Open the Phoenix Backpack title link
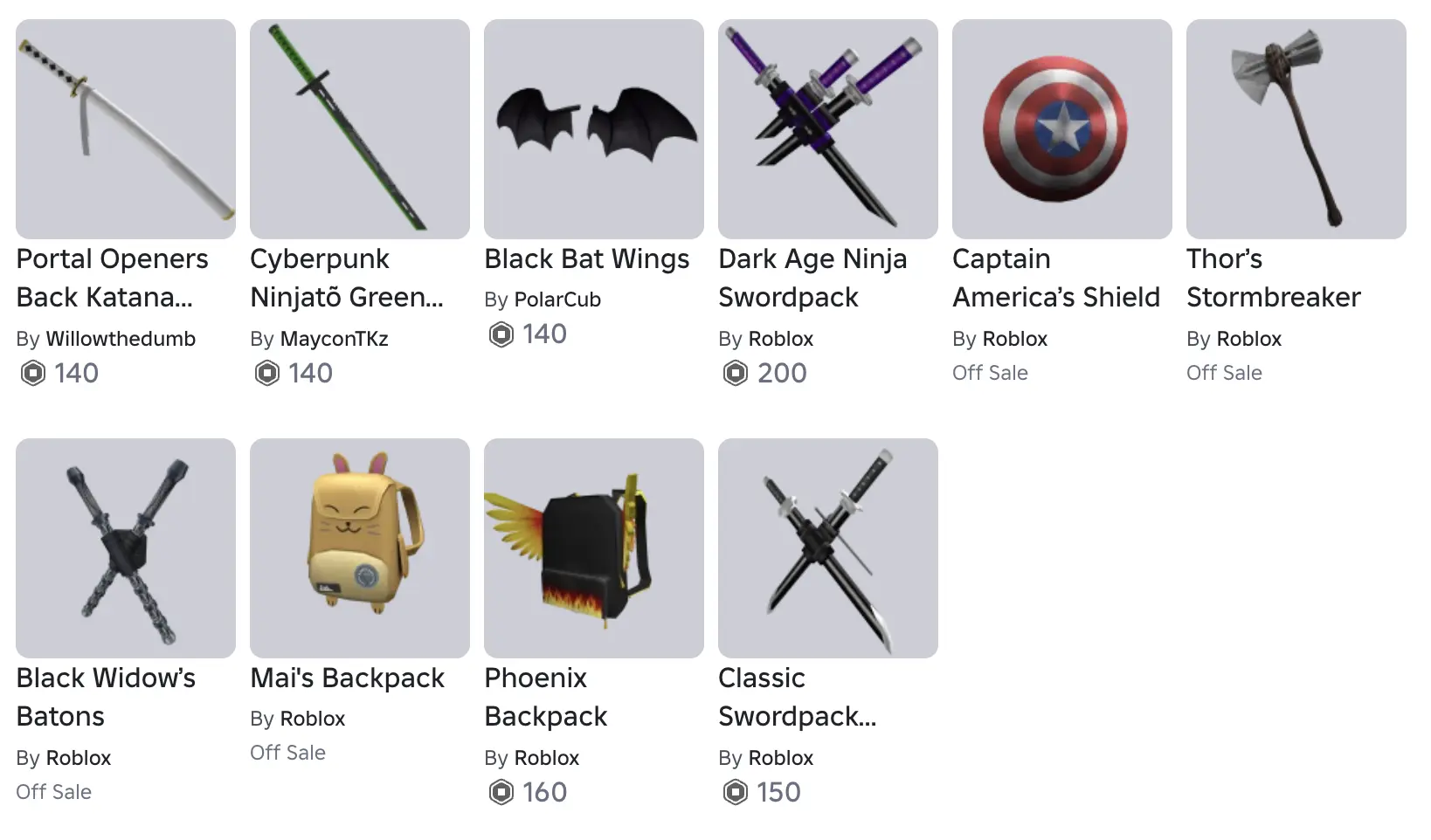Viewport: 1431px width, 840px height. tap(545, 697)
